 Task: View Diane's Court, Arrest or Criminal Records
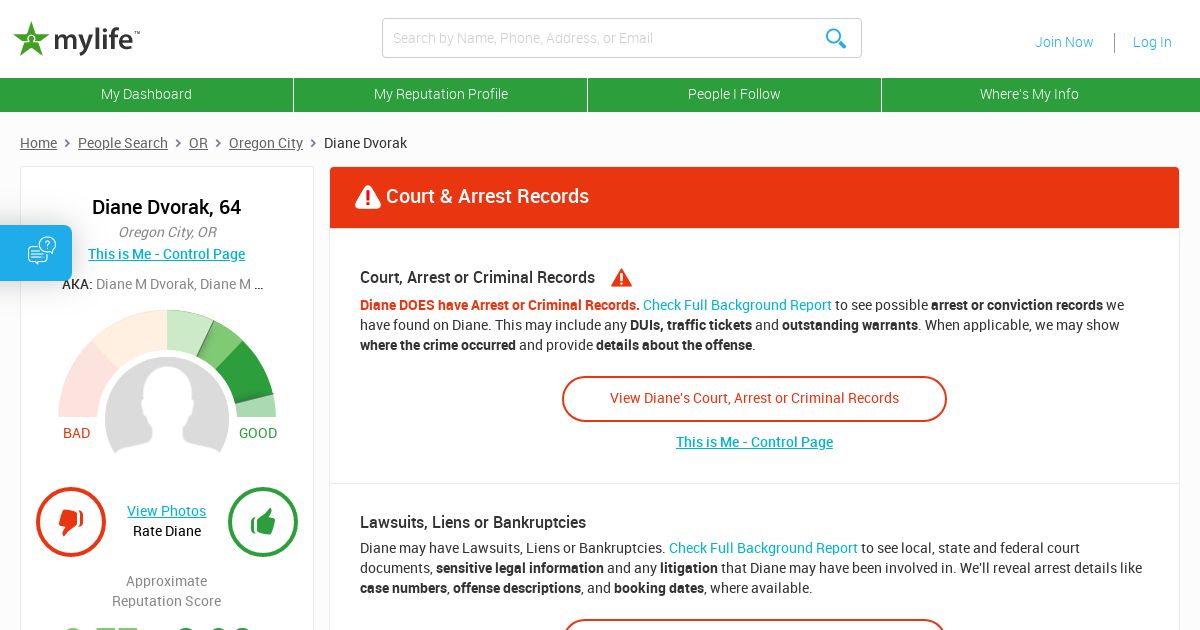click(x=754, y=399)
